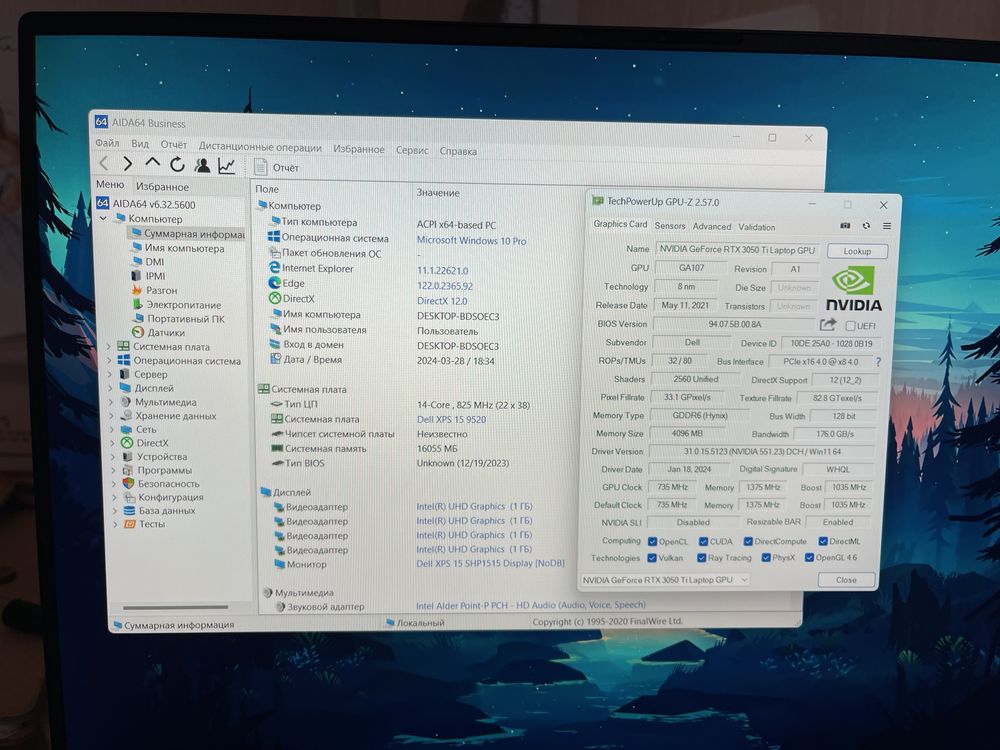
Task: Toggle the DirectML checkbox
Action: point(823,541)
